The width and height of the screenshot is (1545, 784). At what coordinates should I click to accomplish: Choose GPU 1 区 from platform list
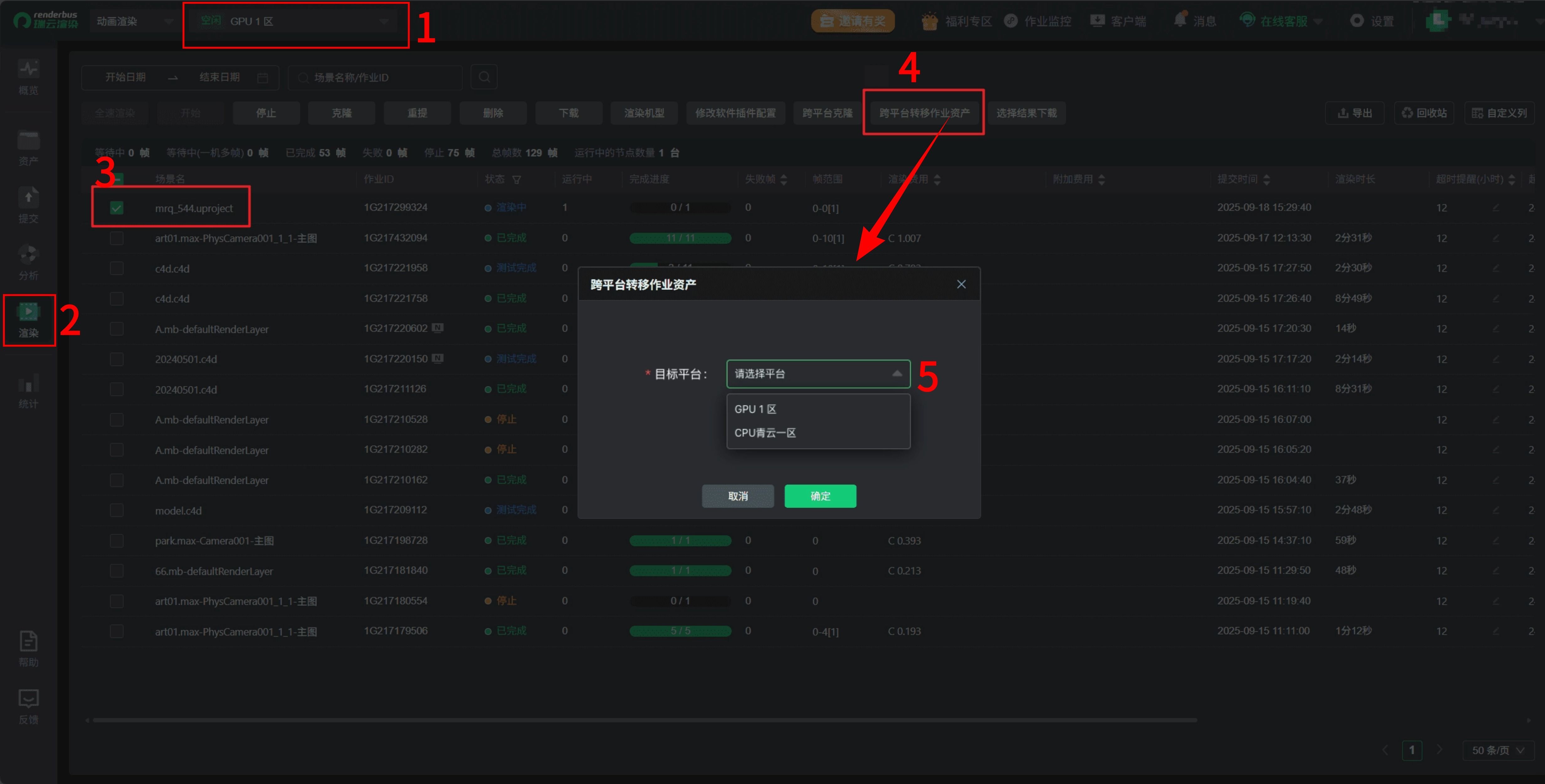pos(755,409)
